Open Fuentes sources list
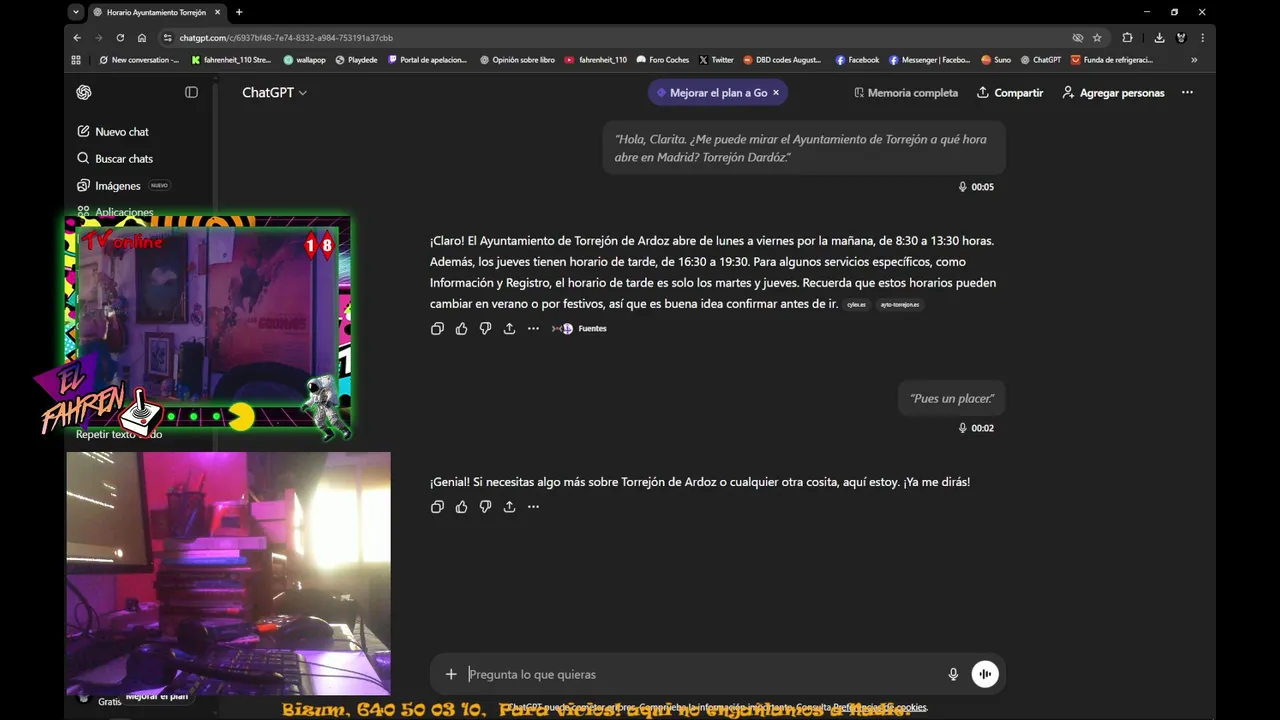Image resolution: width=1280 pixels, height=720 pixels. tap(579, 328)
